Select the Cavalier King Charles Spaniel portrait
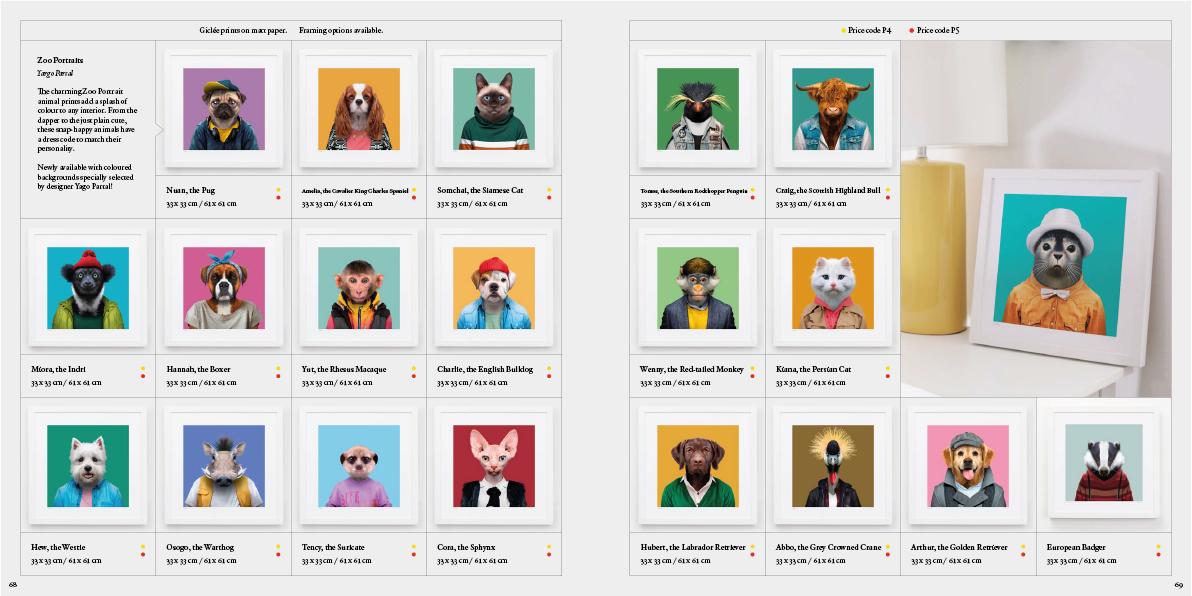This screenshot has width=1192, height=596. (x=358, y=109)
